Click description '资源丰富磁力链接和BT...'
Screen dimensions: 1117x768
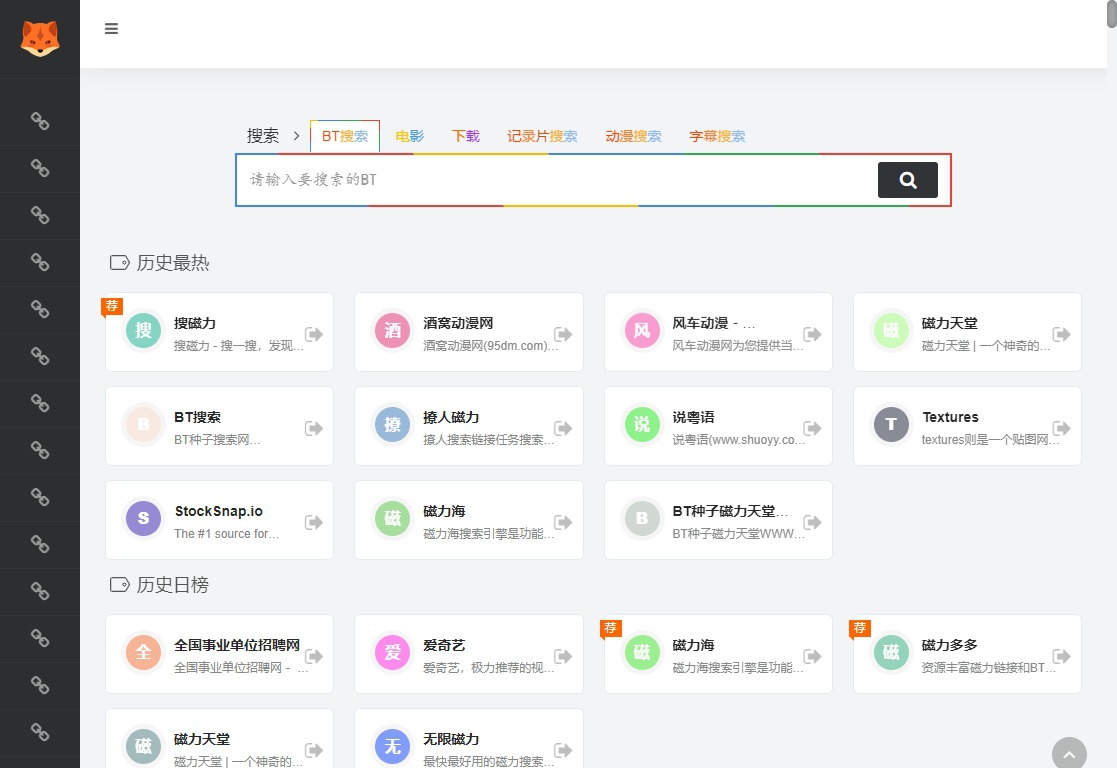[989, 668]
